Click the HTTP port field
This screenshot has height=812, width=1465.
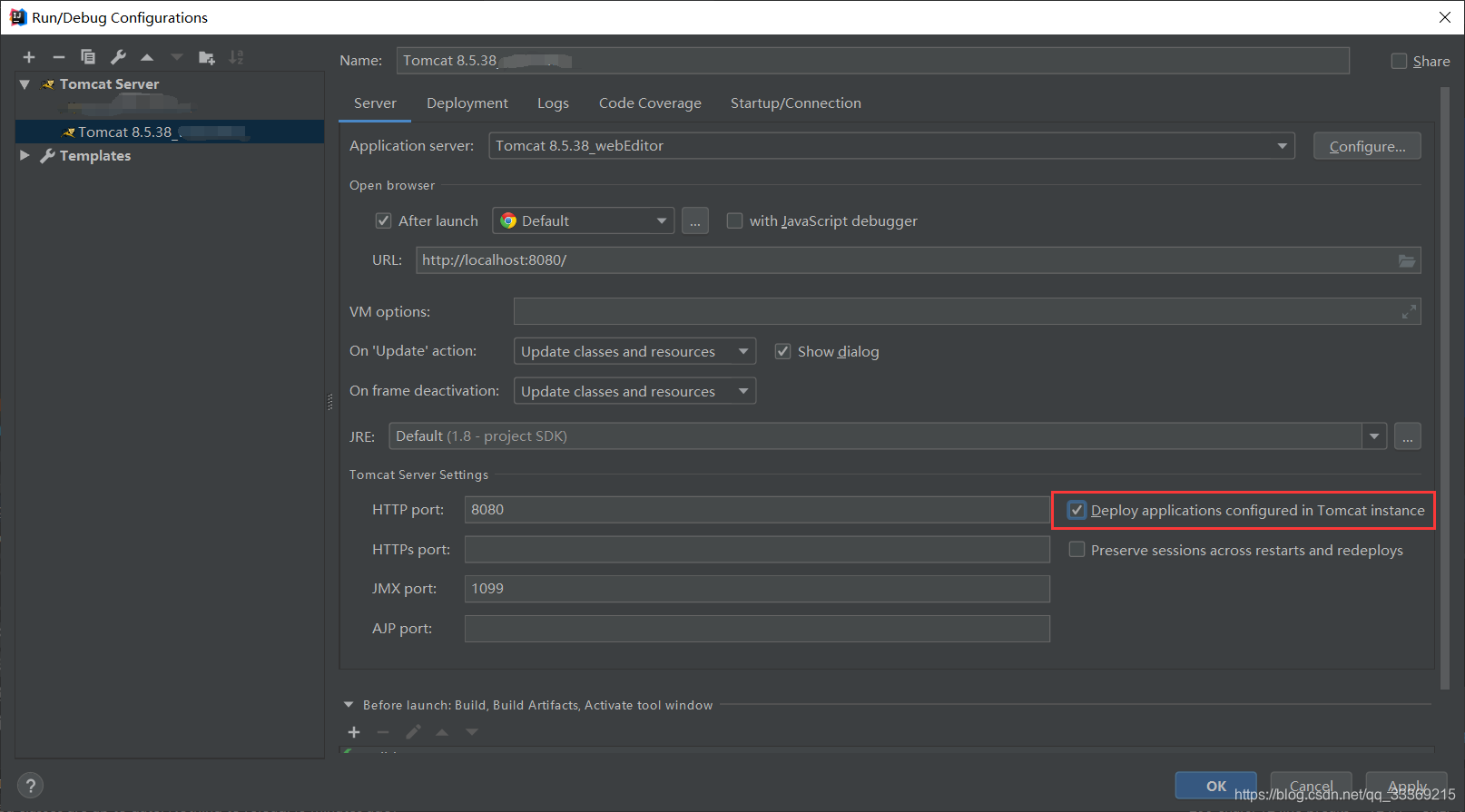click(x=757, y=510)
